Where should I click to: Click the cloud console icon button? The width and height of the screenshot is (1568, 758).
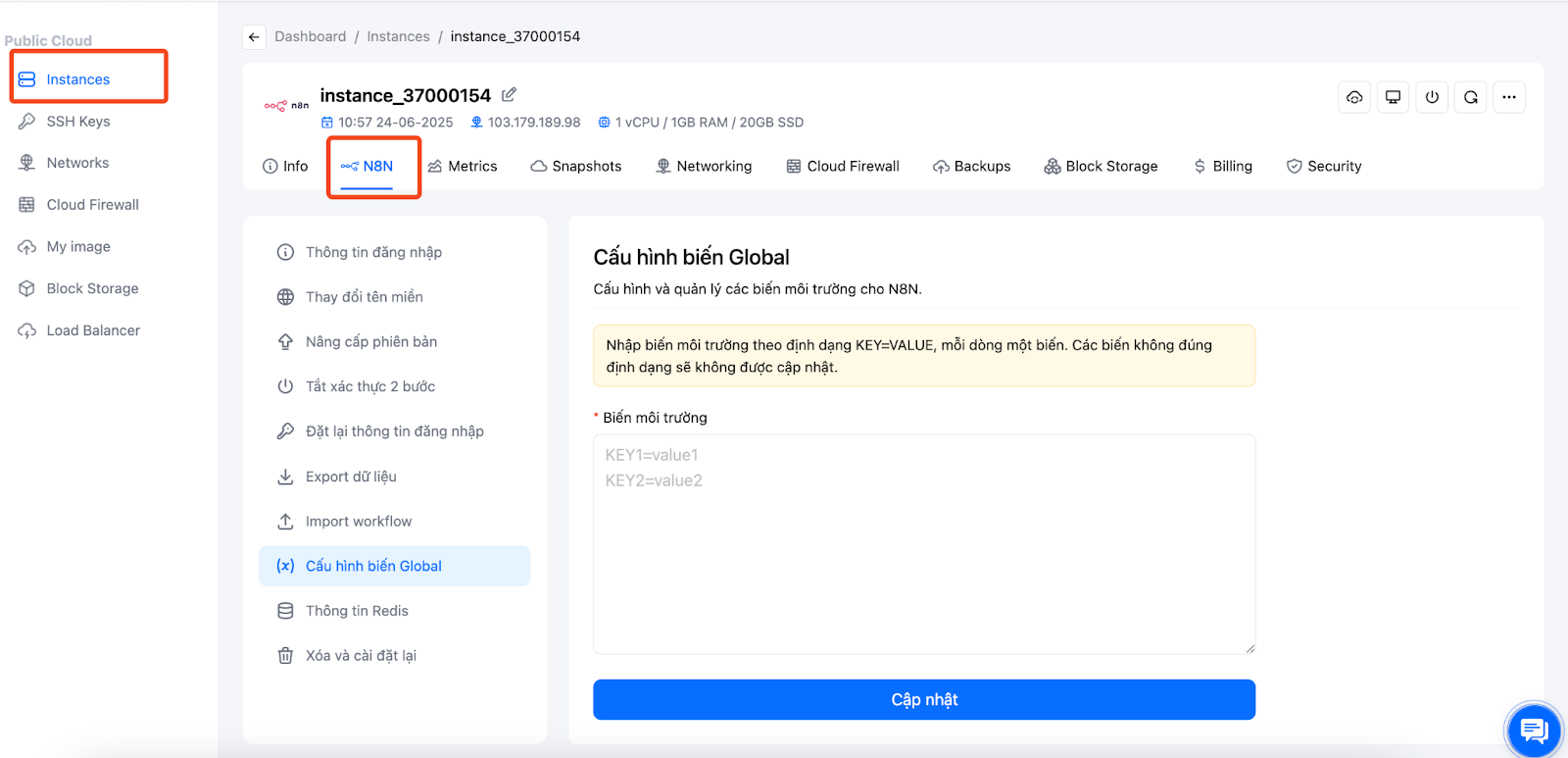(1354, 97)
